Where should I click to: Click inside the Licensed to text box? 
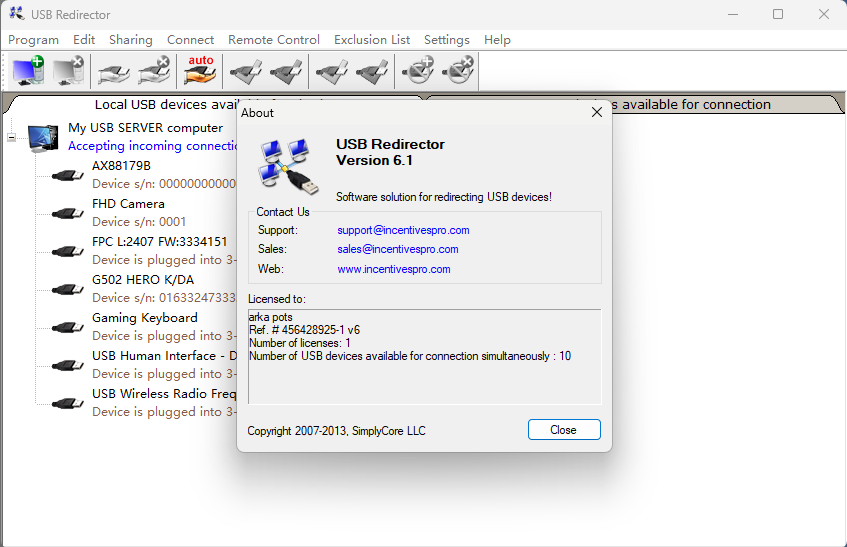(x=425, y=357)
